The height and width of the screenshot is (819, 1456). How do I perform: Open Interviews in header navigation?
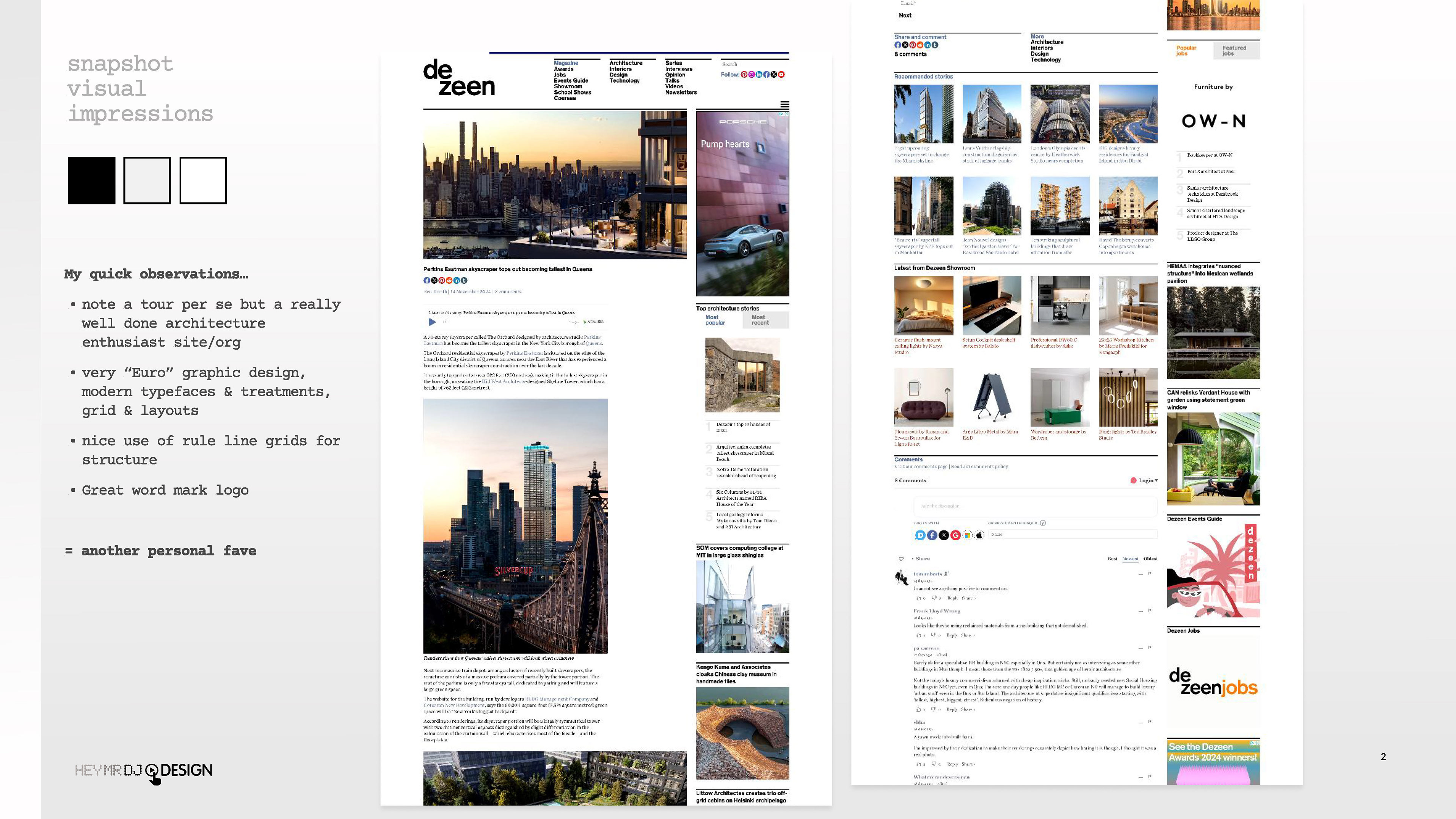678,69
